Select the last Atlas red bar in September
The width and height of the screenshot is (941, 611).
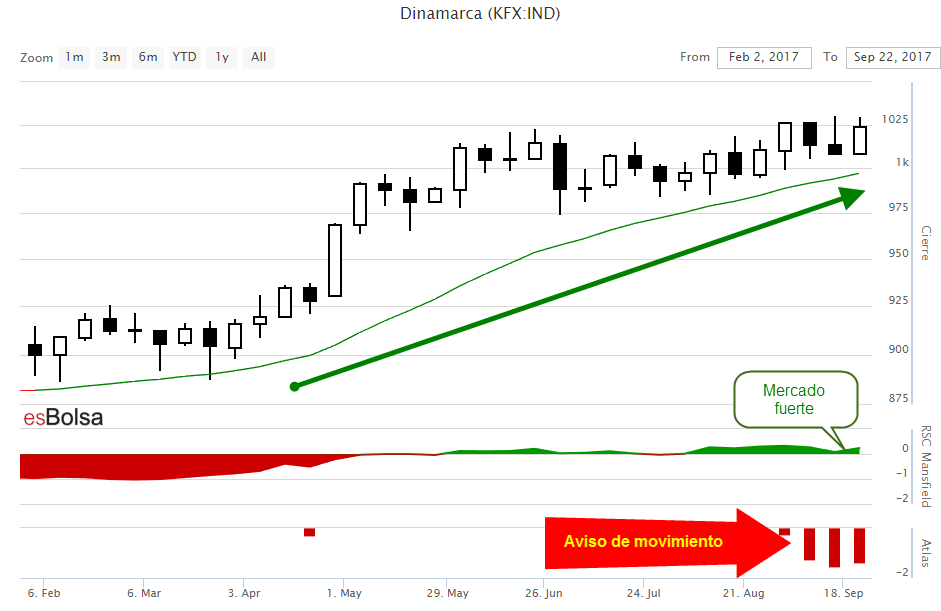pyautogui.click(x=859, y=546)
